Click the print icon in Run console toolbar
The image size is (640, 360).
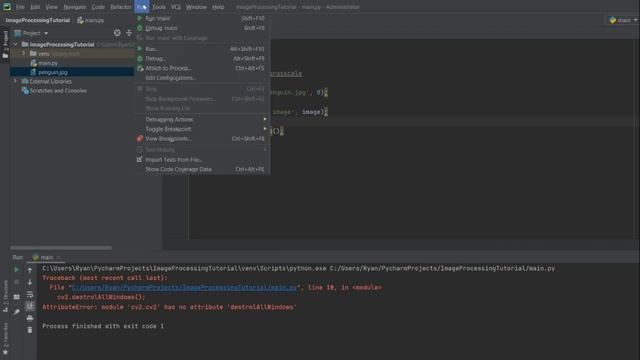30,318
